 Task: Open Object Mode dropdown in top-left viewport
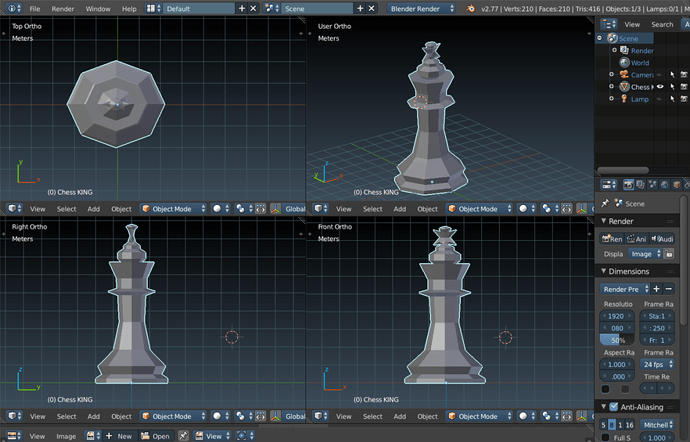tap(172, 209)
